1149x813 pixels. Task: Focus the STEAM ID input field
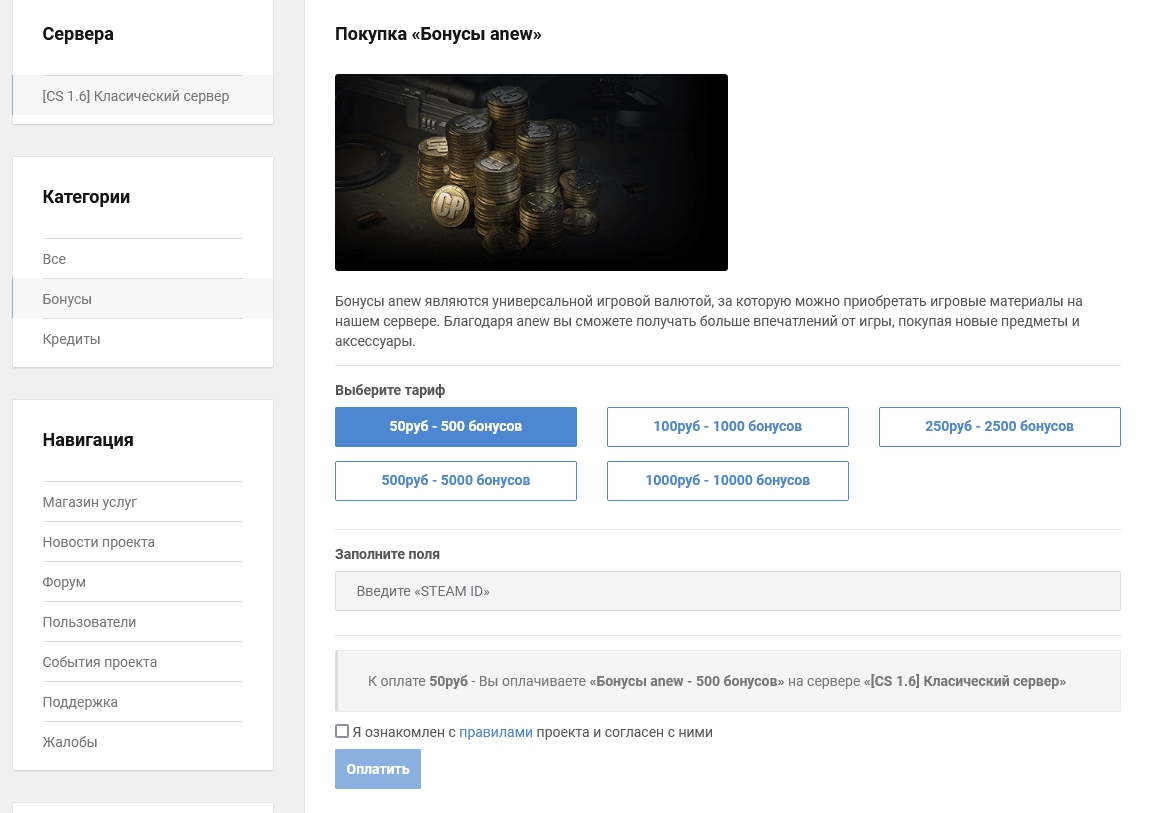[727, 591]
